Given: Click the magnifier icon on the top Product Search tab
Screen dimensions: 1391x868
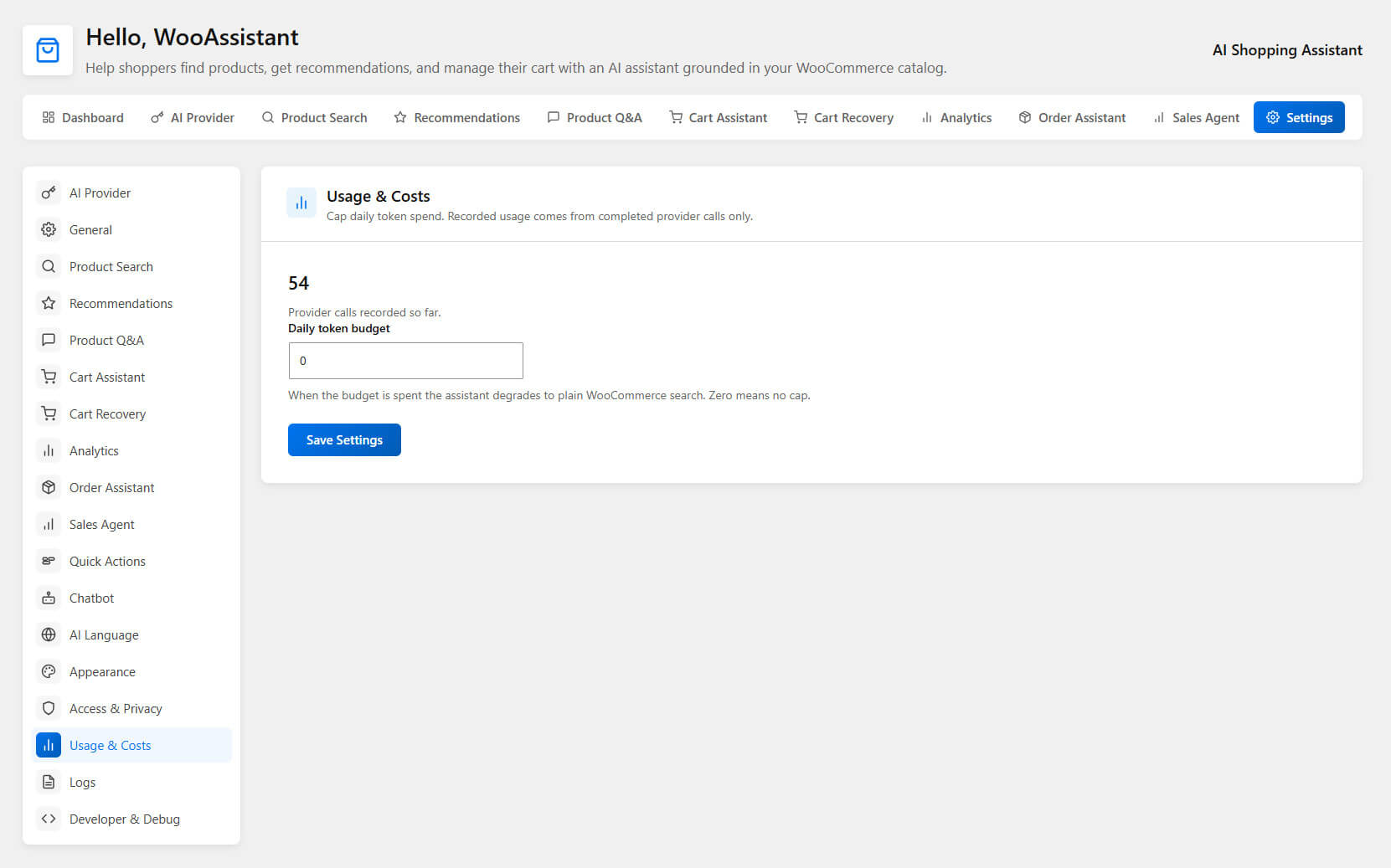Looking at the screenshot, I should point(268,117).
